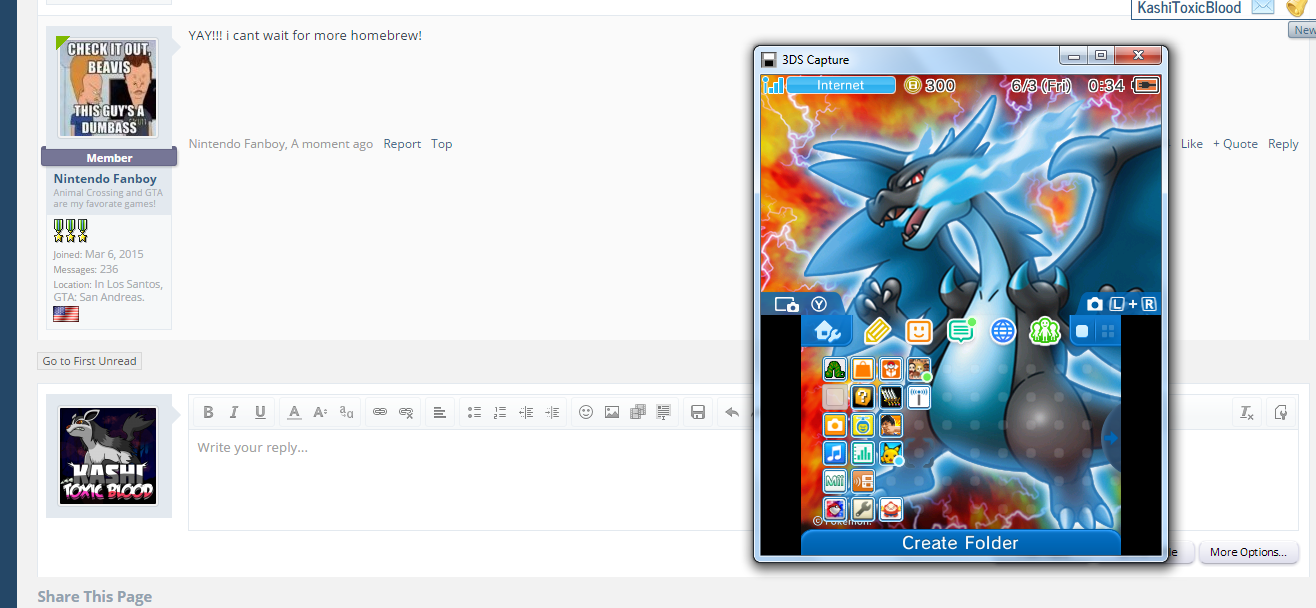1316x608 pixels.
Task: Click the indent icon
Action: [552, 412]
